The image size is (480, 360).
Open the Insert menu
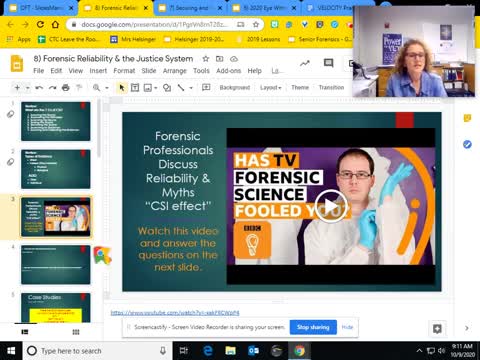tap(98, 71)
